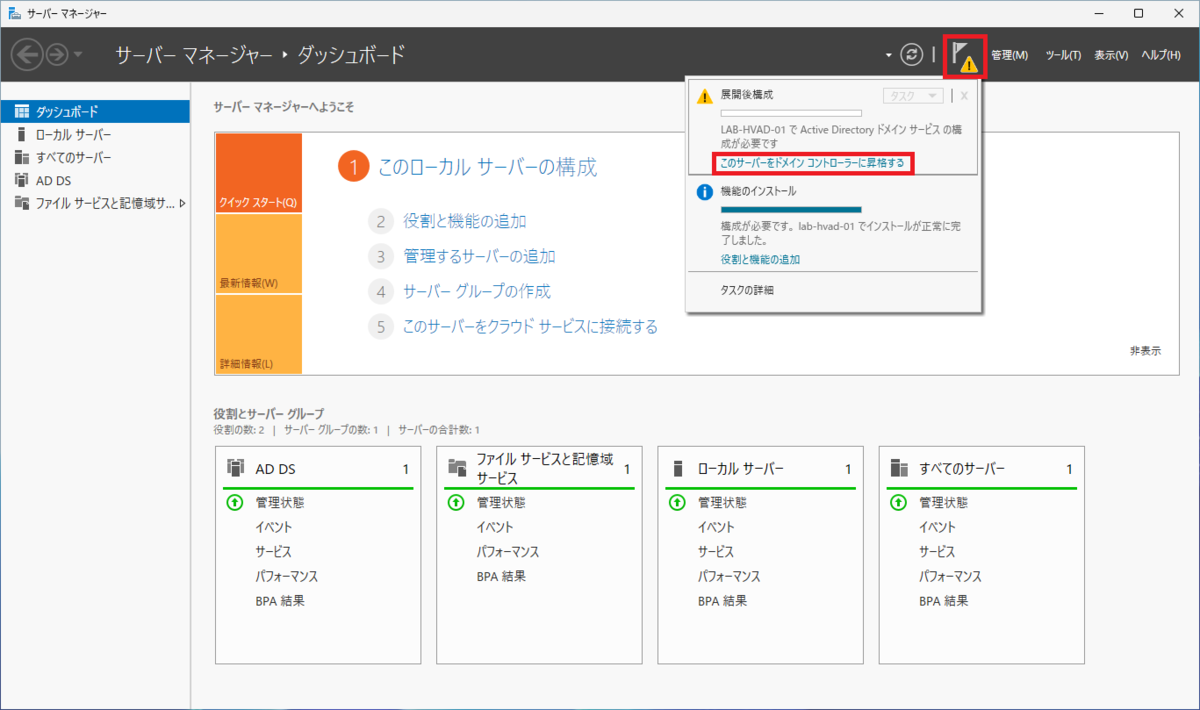The width and height of the screenshot is (1200, 710).
Task: Select the 最新情報(W) tile
Action: click(258, 253)
